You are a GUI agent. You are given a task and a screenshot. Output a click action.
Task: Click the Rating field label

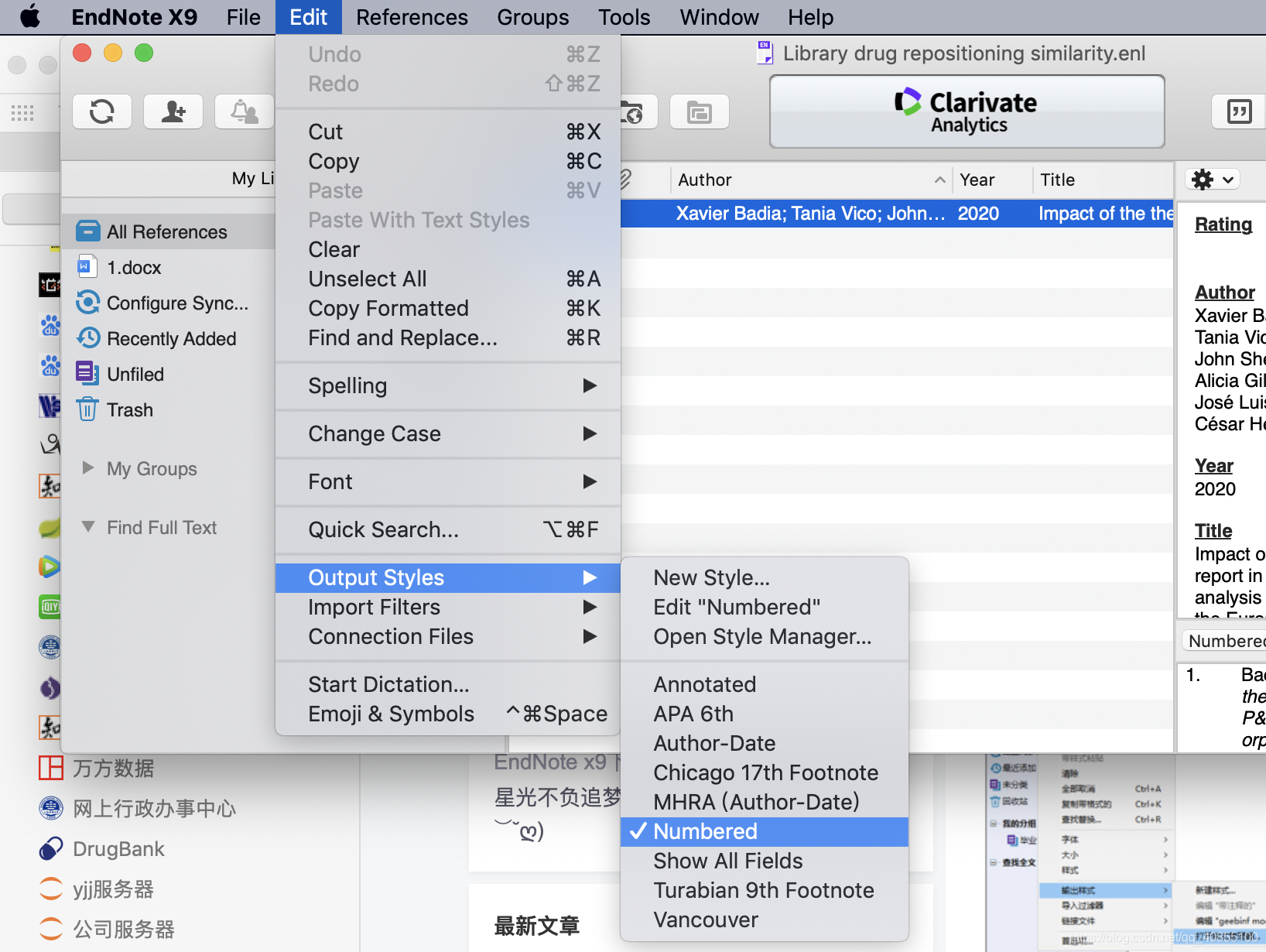[x=1223, y=224]
